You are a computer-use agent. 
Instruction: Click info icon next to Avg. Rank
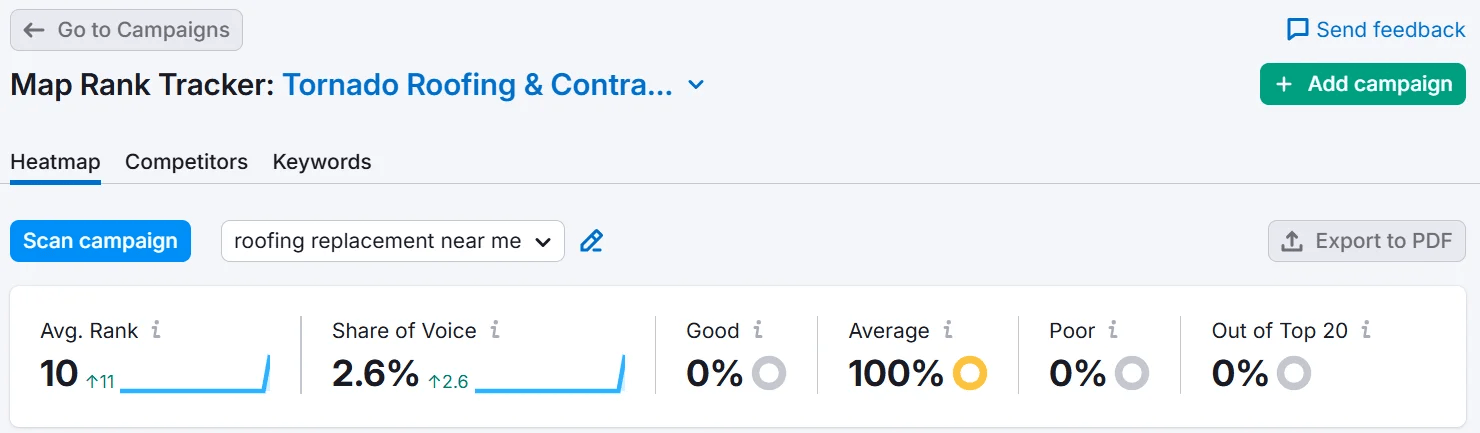156,330
